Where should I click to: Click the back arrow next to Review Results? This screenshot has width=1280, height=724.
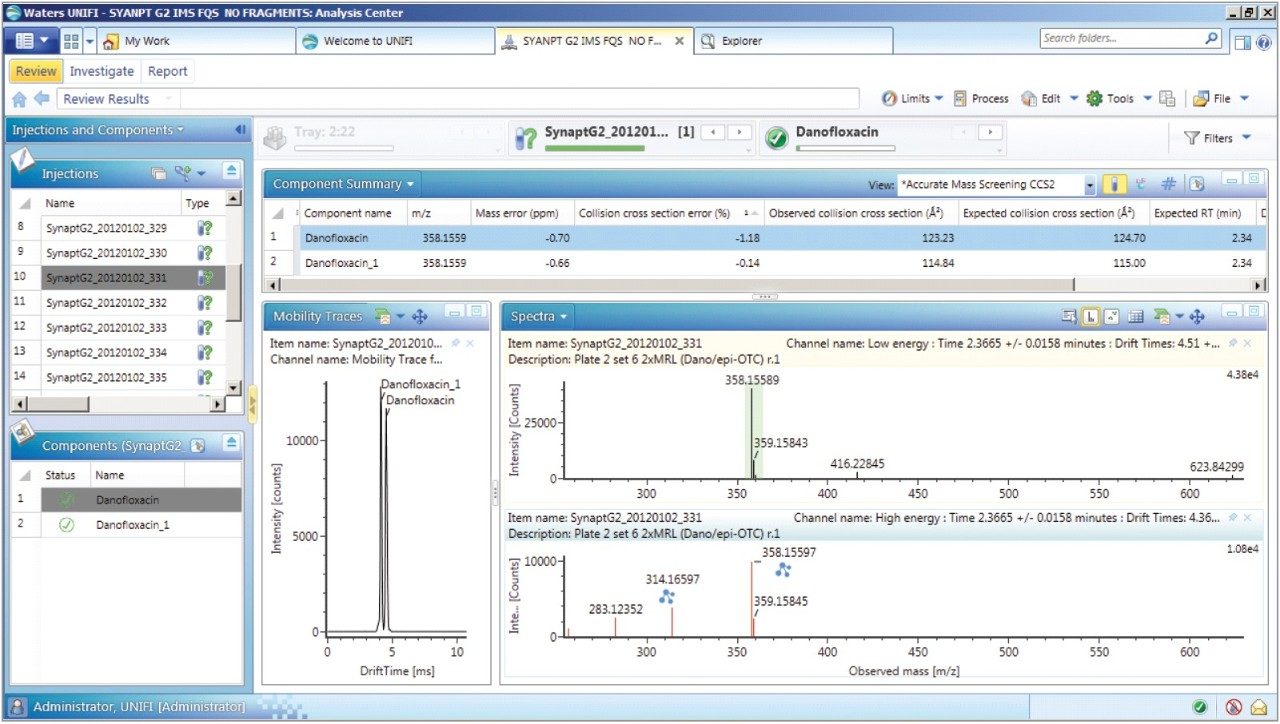pyautogui.click(x=41, y=99)
